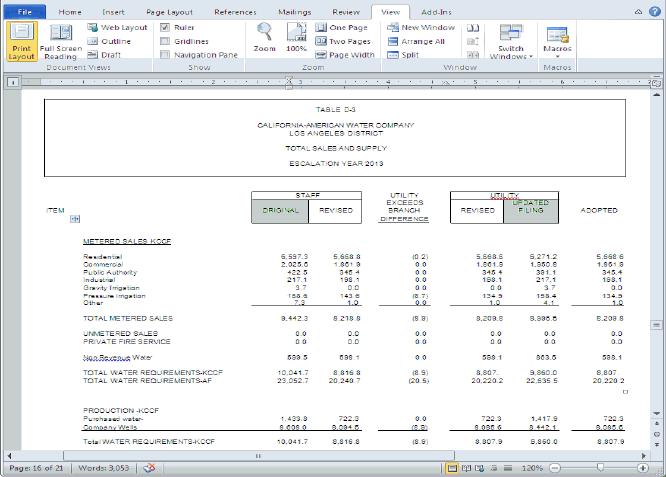Screen dimensions: 666x477
Task: Click the Words: 3,053 count in status bar
Action: (x=103, y=467)
